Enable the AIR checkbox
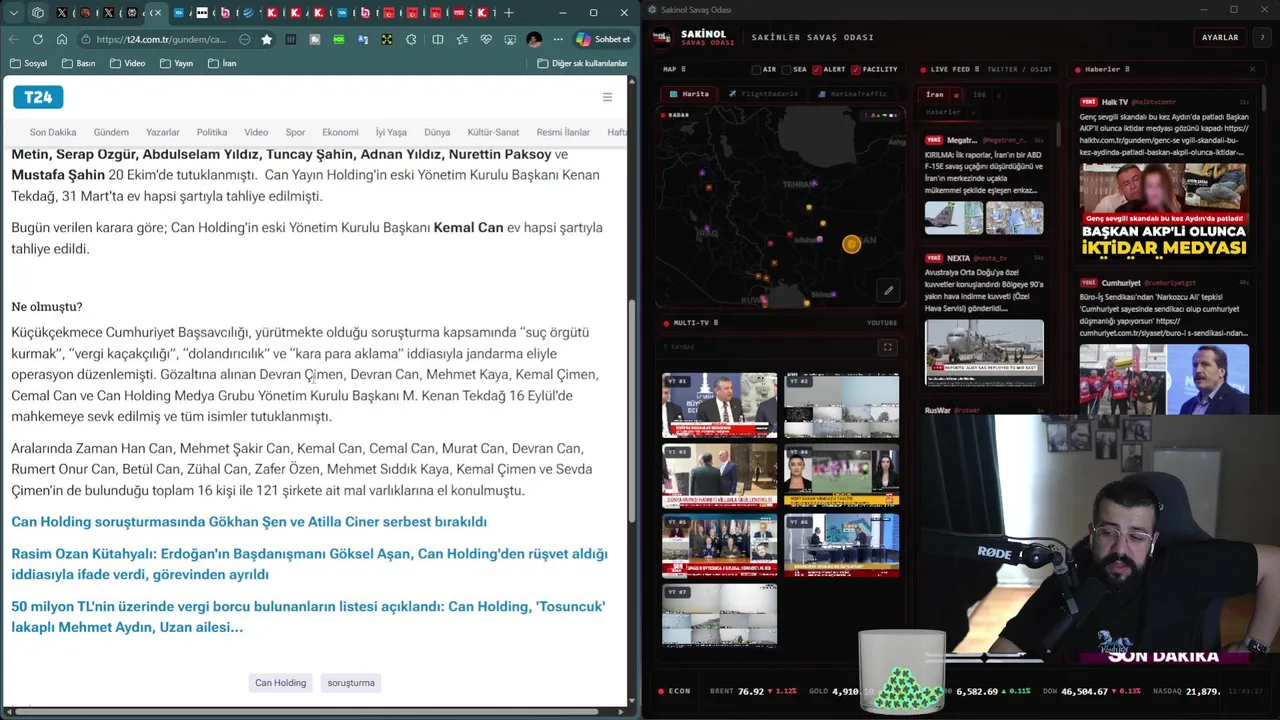Screen dimensions: 1280x720 pos(757,70)
